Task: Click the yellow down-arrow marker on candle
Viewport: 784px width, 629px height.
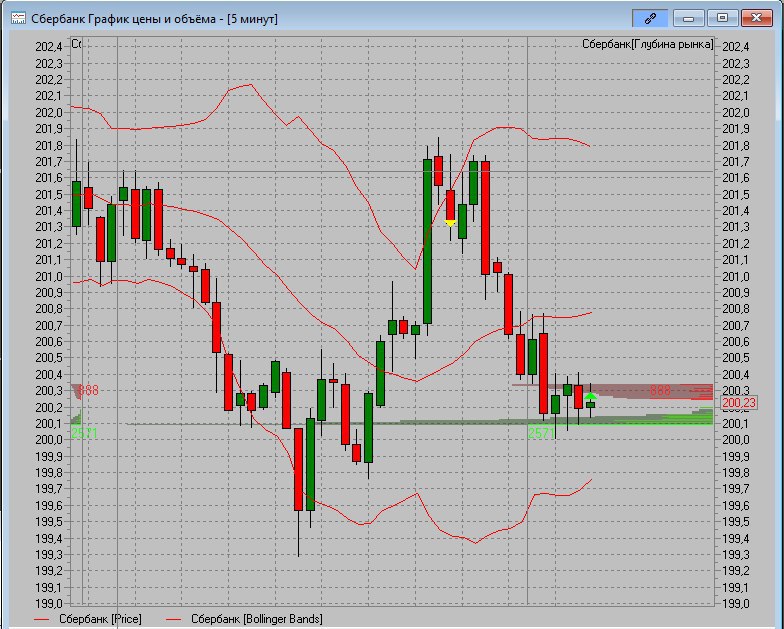Action: click(x=450, y=223)
